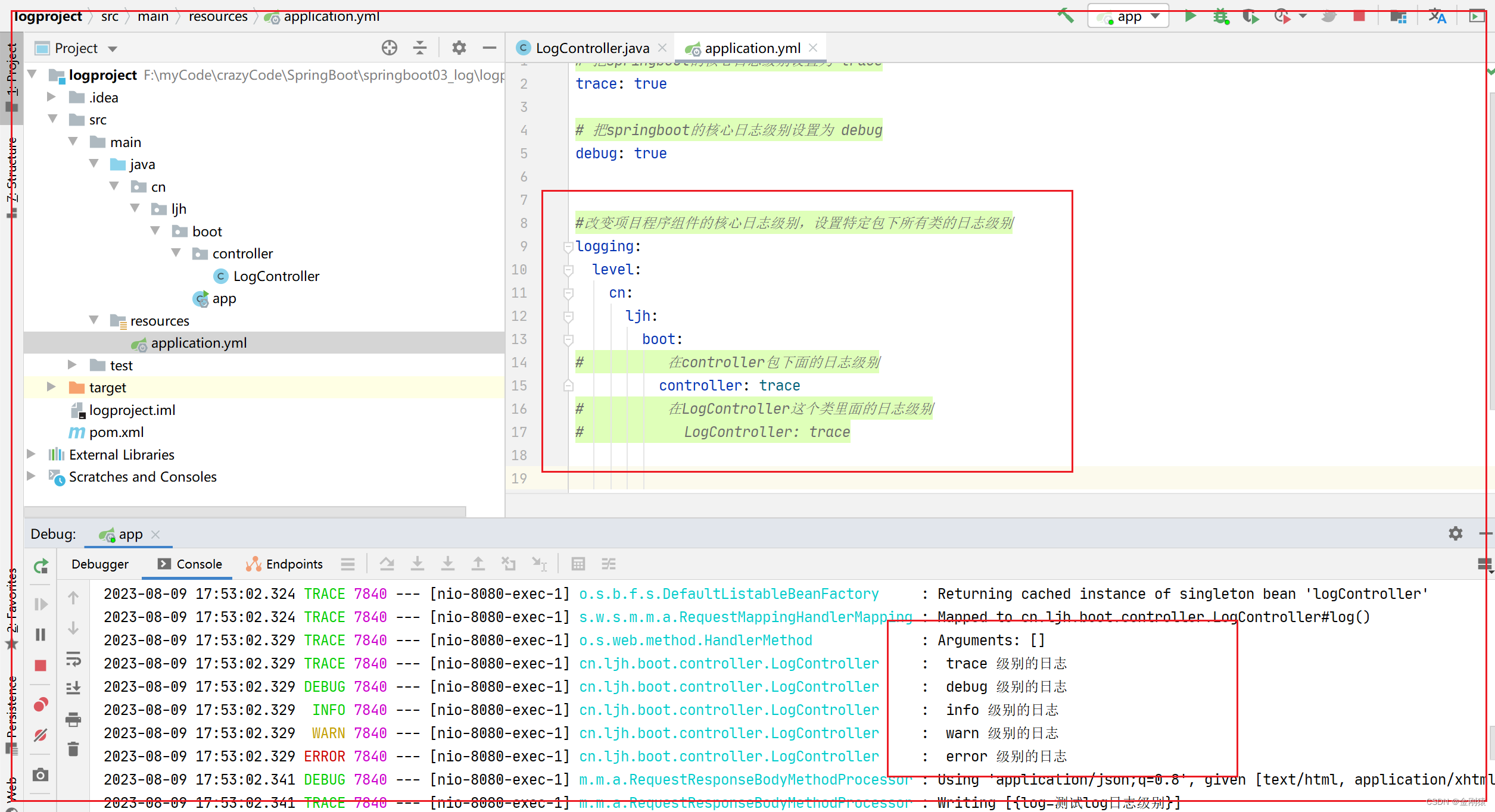The height and width of the screenshot is (812, 1495).
Task: Clear console with trash icon
Action: (73, 749)
